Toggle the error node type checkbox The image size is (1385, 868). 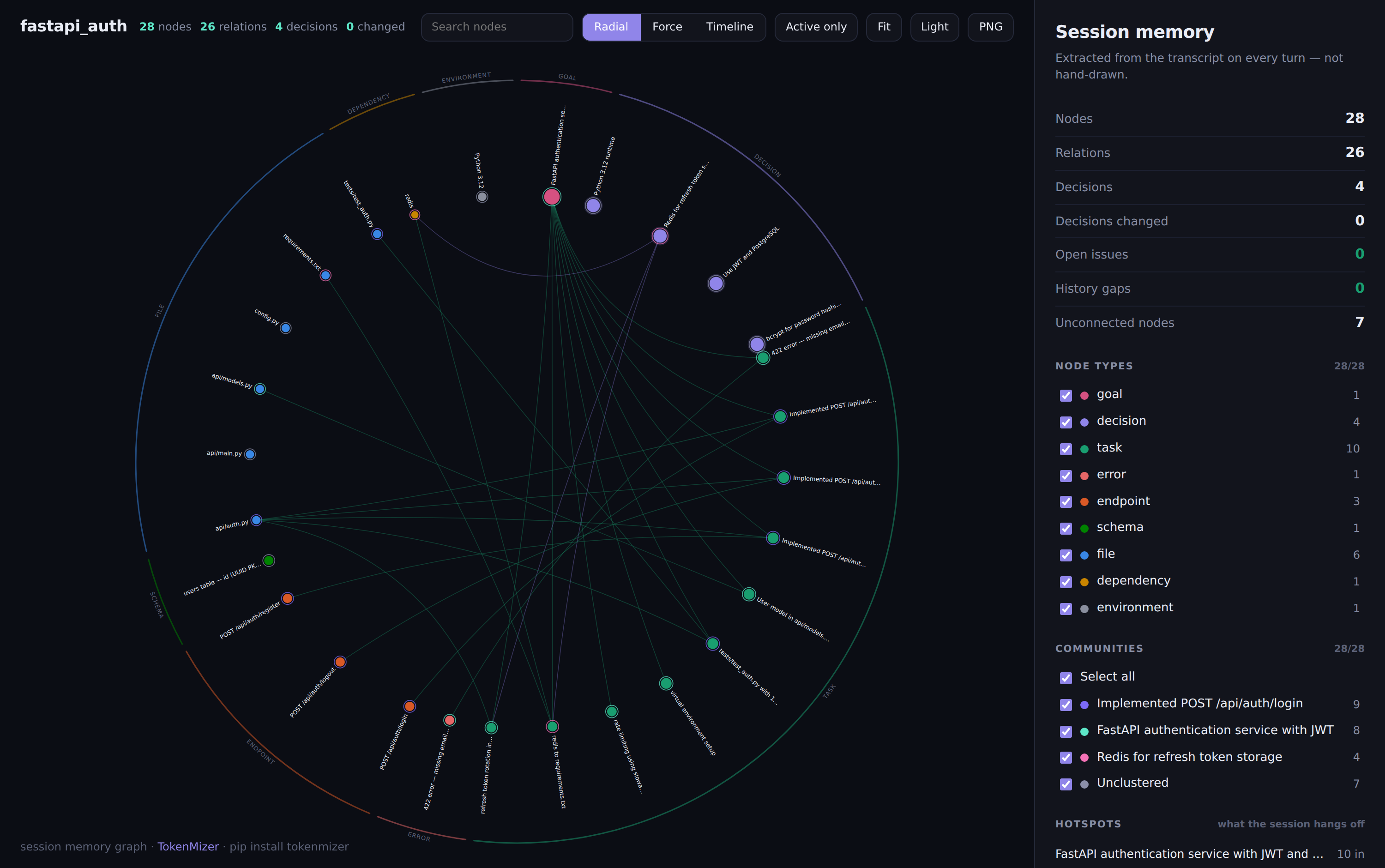pos(1066,476)
